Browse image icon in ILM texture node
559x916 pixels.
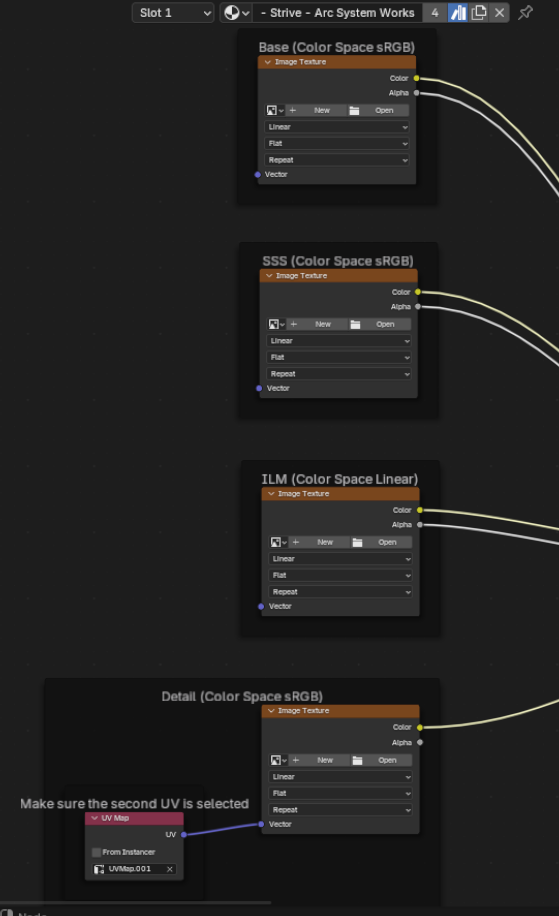(279, 542)
